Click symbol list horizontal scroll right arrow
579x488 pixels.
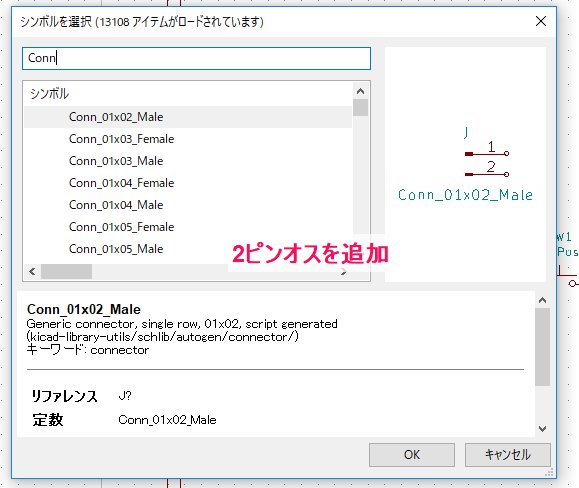(x=344, y=272)
